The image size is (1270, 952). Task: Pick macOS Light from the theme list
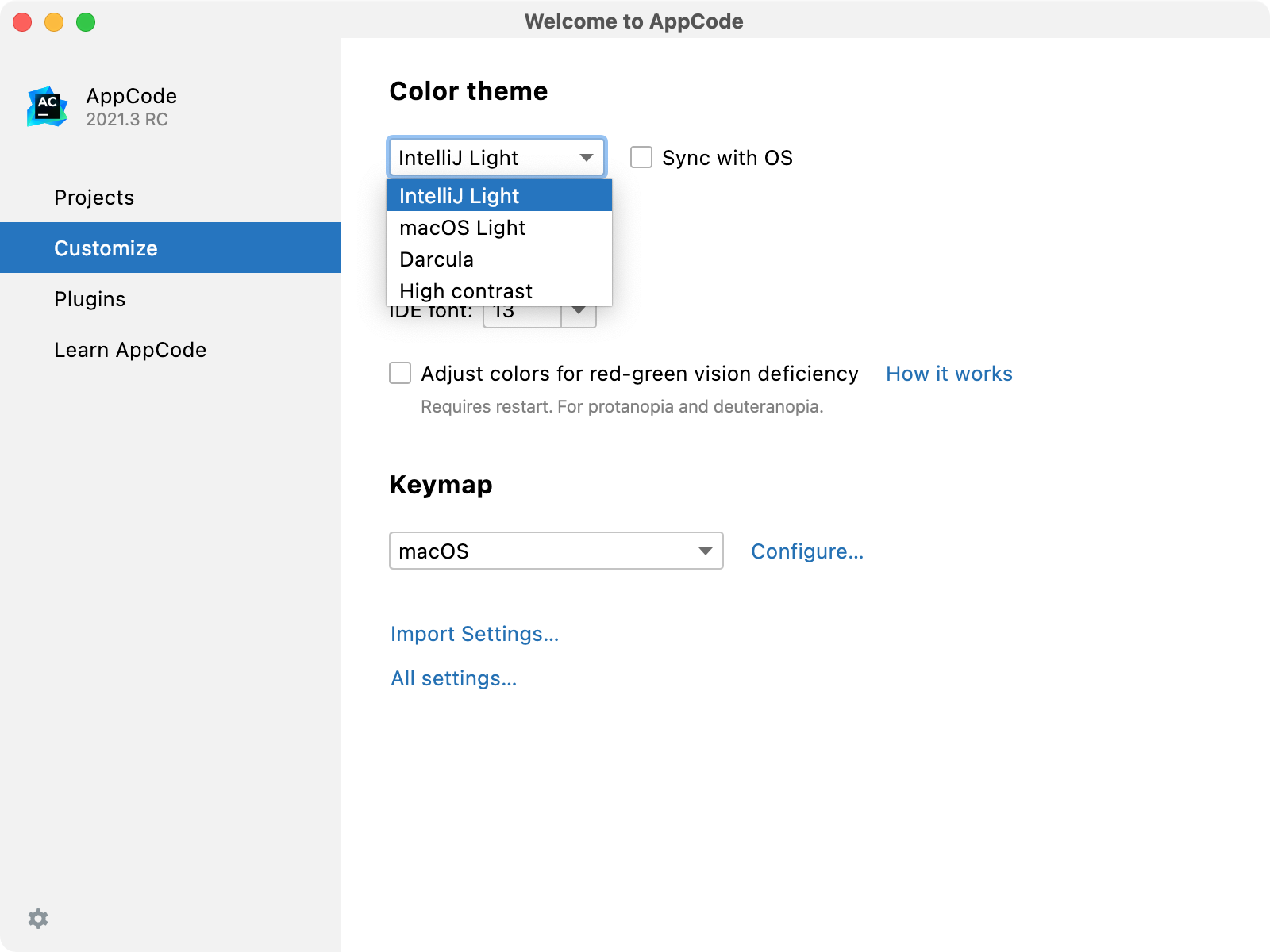(462, 228)
